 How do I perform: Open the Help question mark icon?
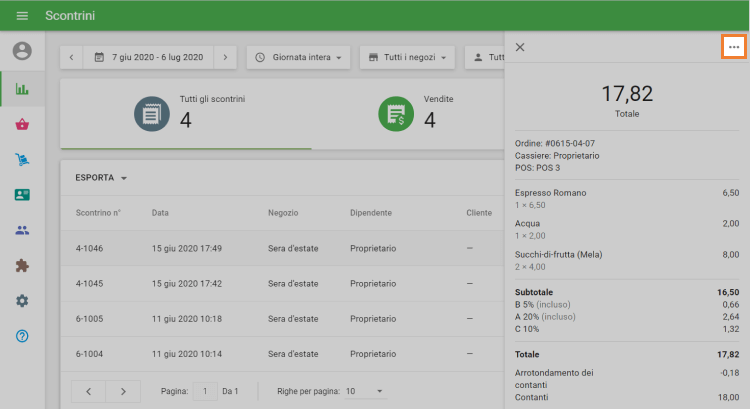click(x=22, y=336)
